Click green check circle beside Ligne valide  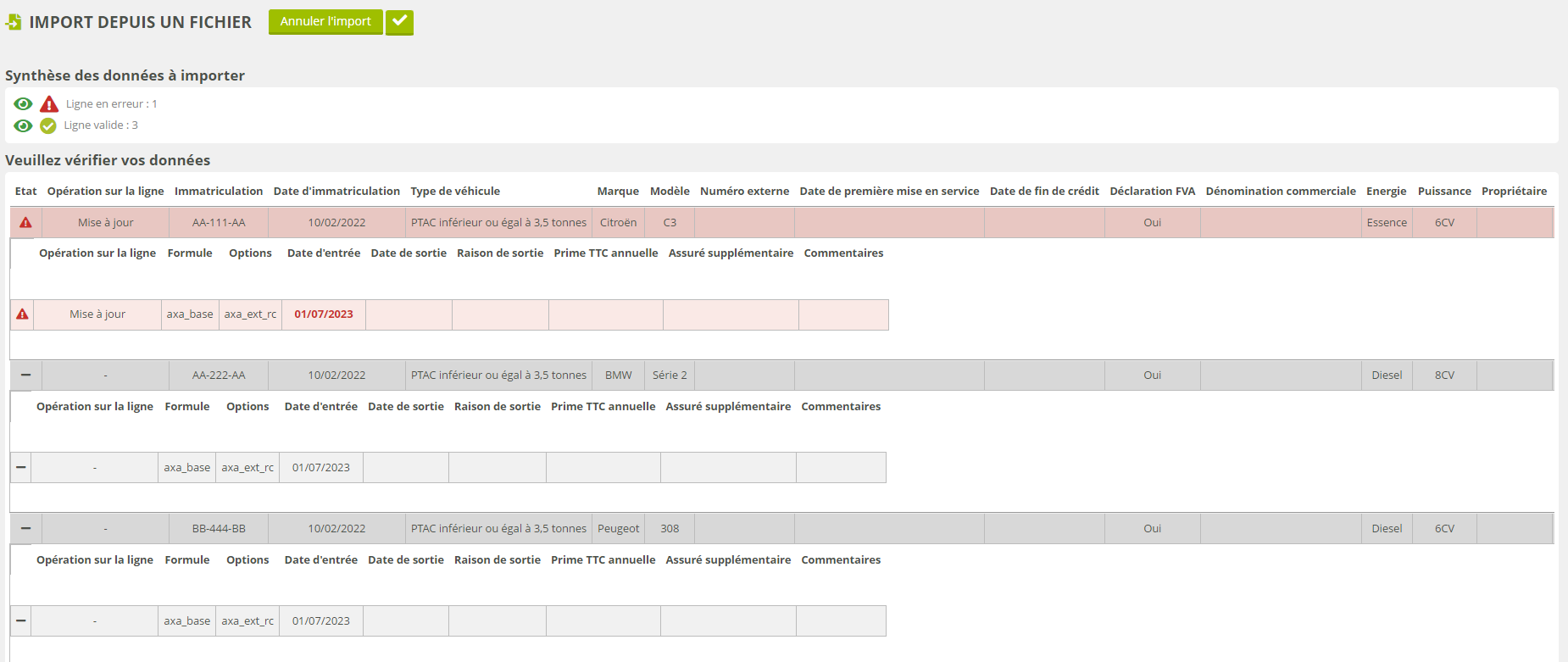coord(48,125)
